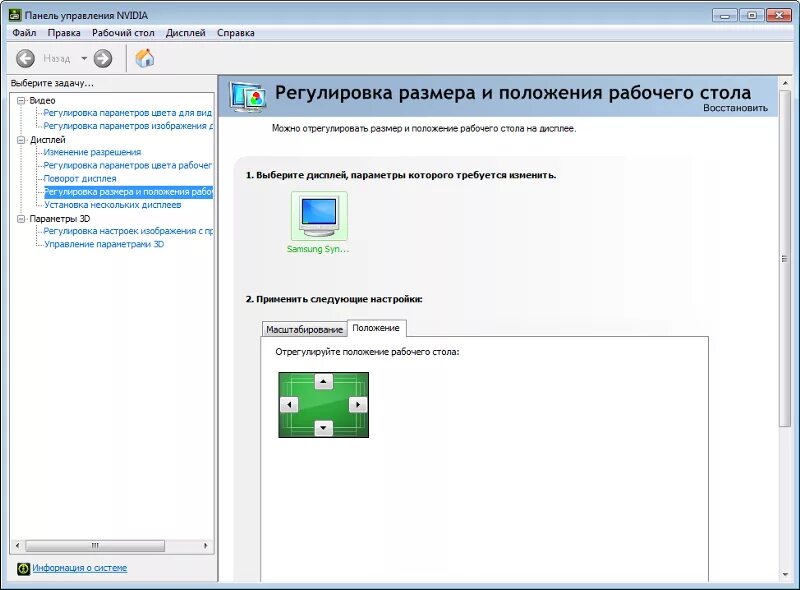Open the Справка menu

pyautogui.click(x=236, y=33)
